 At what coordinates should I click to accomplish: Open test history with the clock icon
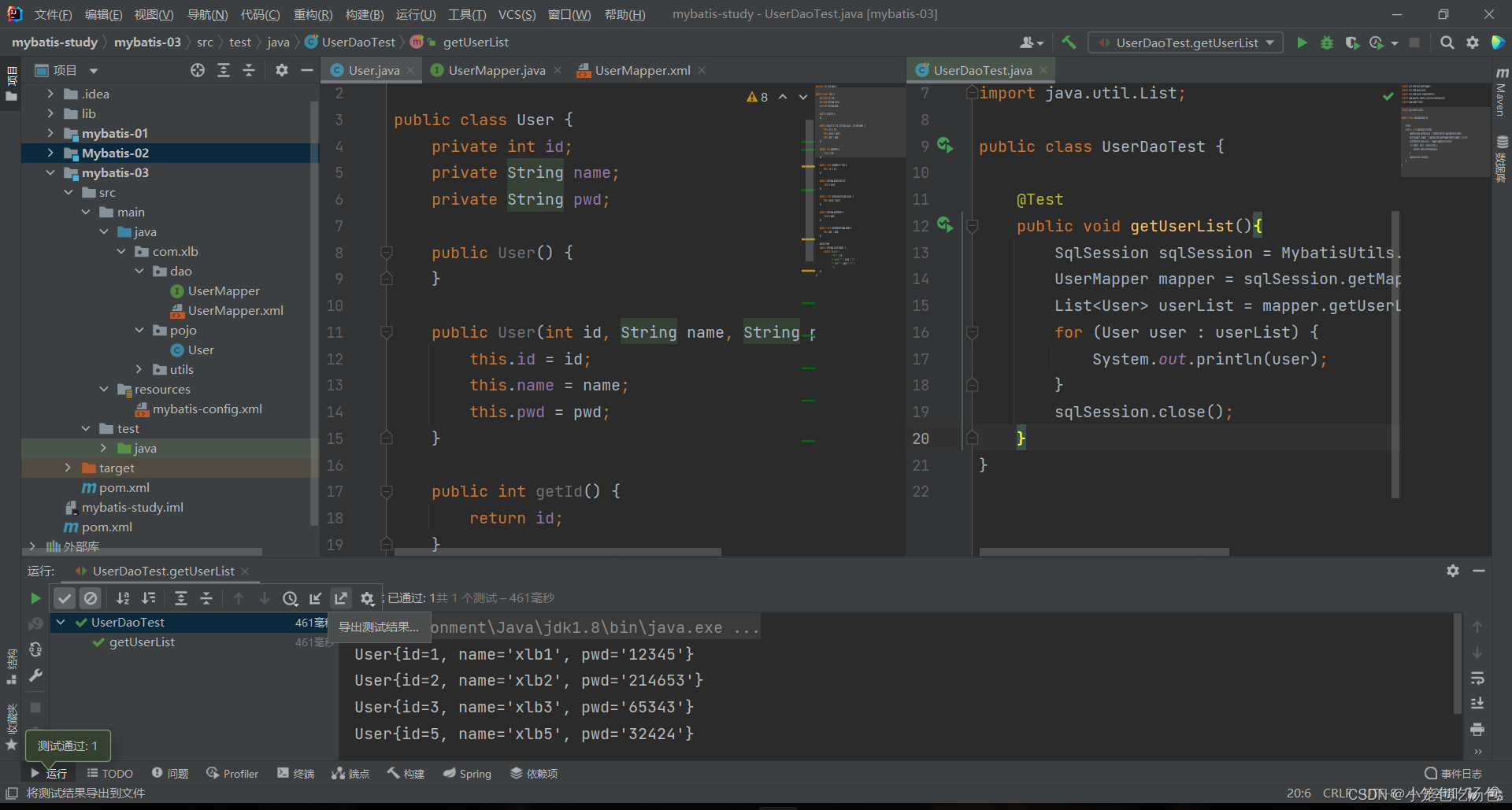click(x=290, y=598)
